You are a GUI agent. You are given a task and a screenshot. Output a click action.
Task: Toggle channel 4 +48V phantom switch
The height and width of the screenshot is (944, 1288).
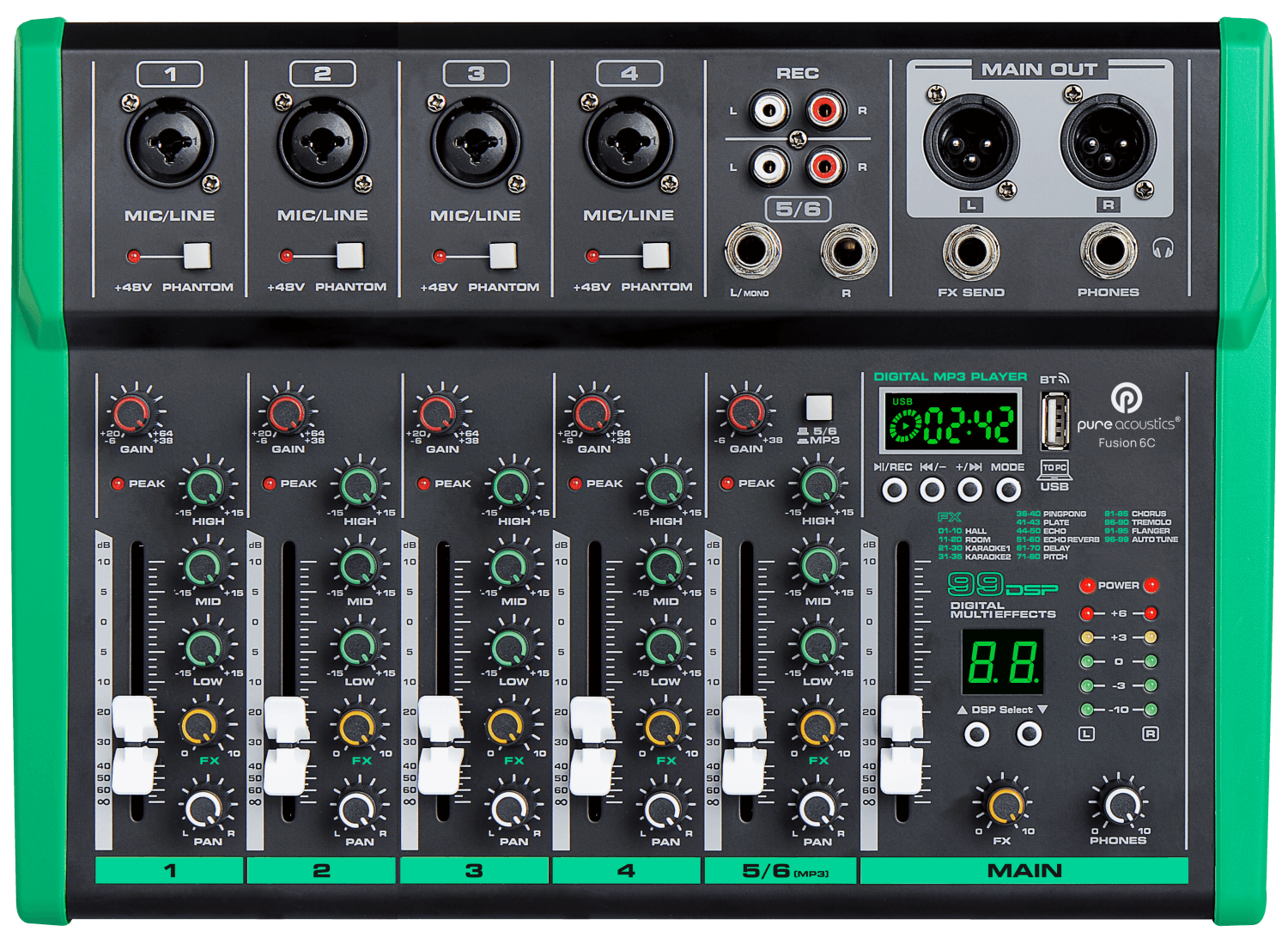[x=655, y=255]
